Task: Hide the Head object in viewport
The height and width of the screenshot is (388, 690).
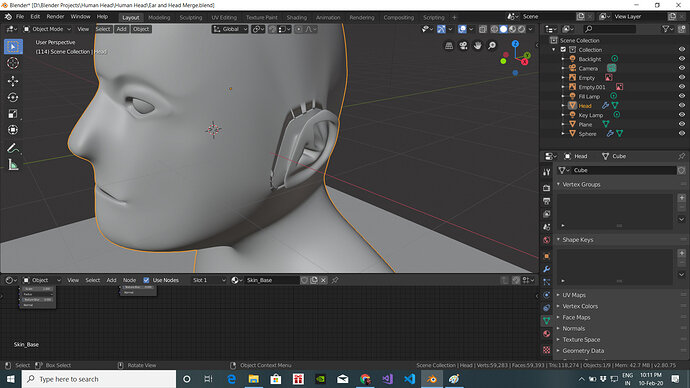Action: (682, 106)
